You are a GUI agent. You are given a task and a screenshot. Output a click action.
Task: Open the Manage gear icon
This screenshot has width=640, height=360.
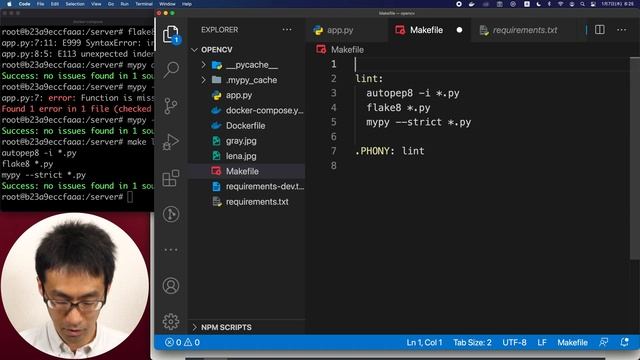pos(171,321)
